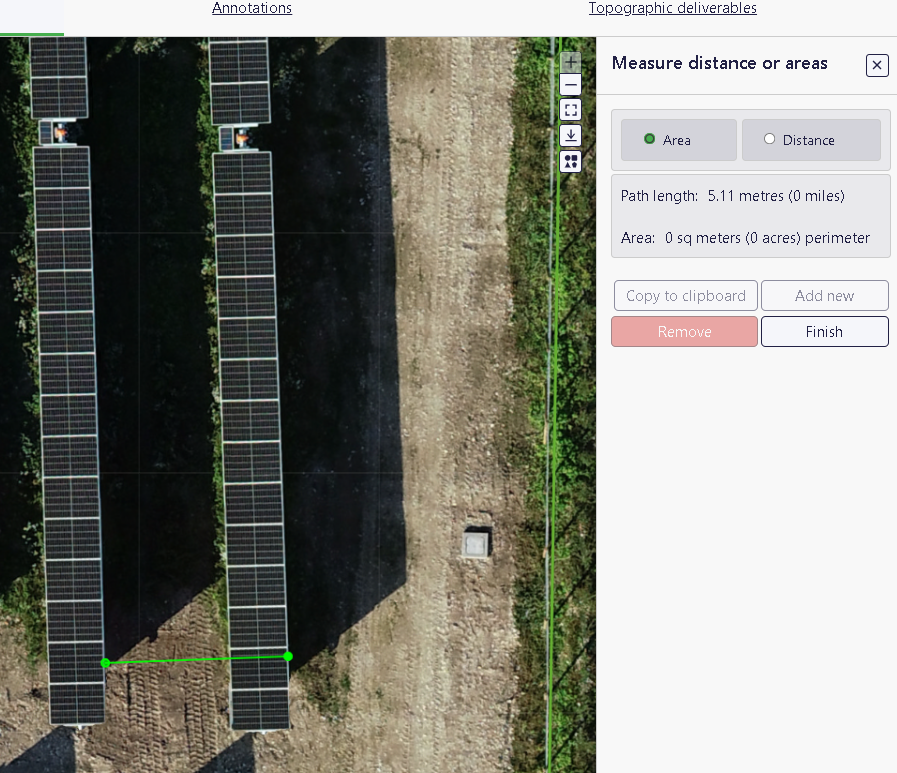
Task: Toggle fullscreen map view
Action: coord(570,110)
